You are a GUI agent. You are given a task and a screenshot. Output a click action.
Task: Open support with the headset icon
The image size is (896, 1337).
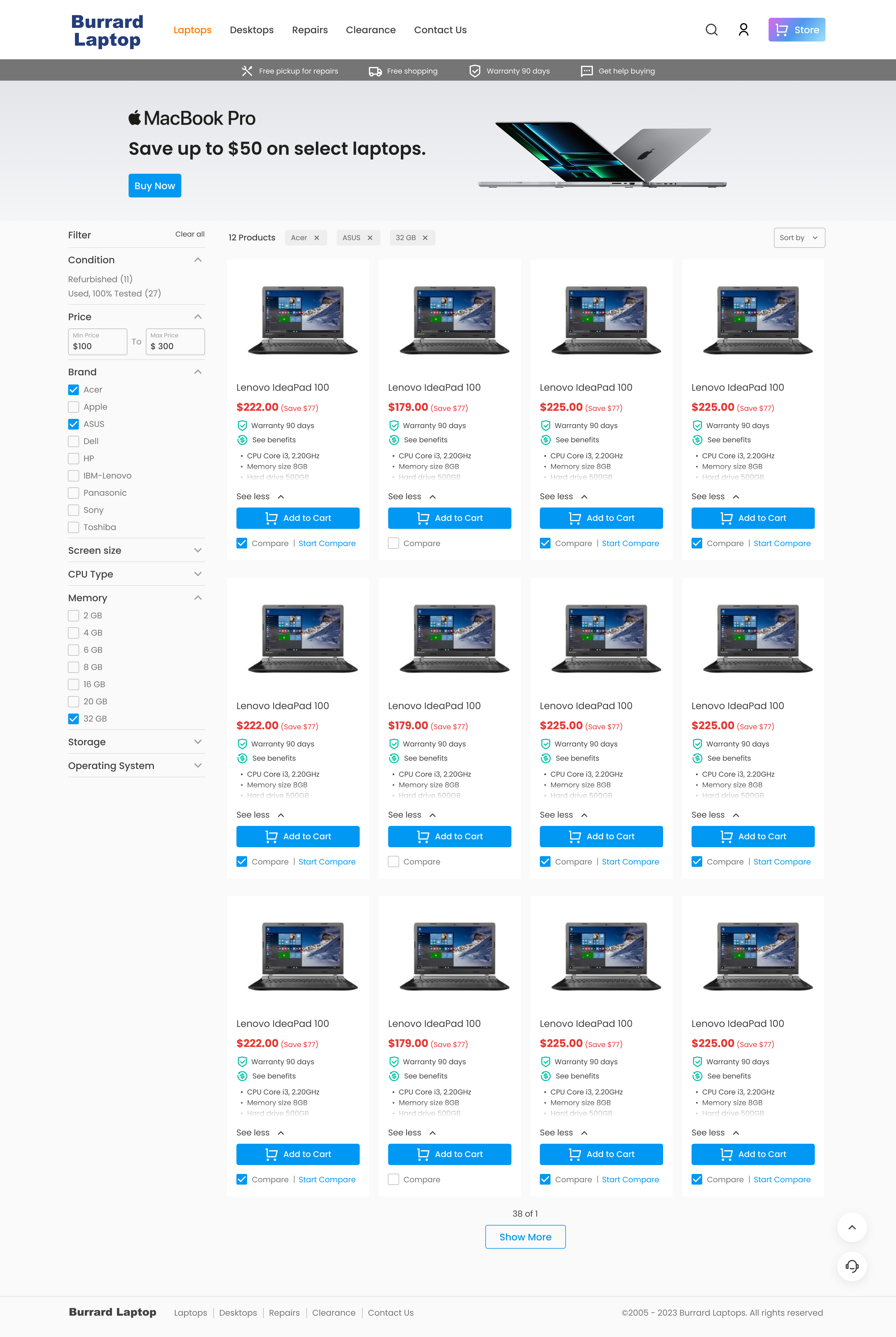coord(852,1266)
